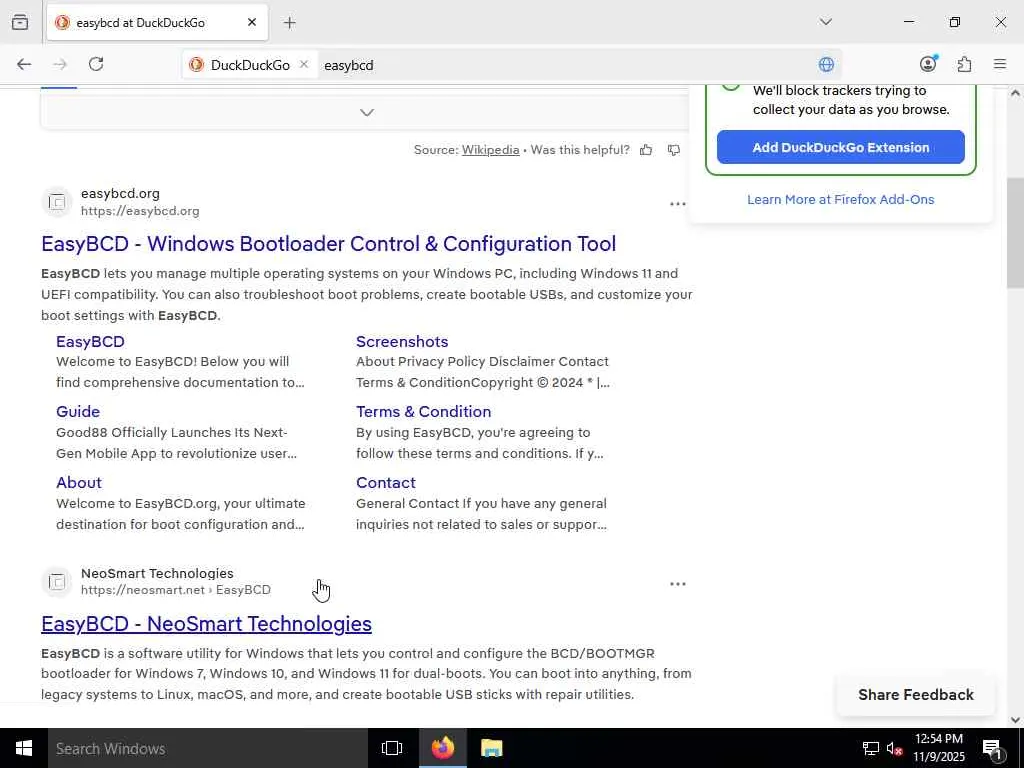Open more options for NeoSmart Technologies result
1024x768 pixels.
pos(678,584)
